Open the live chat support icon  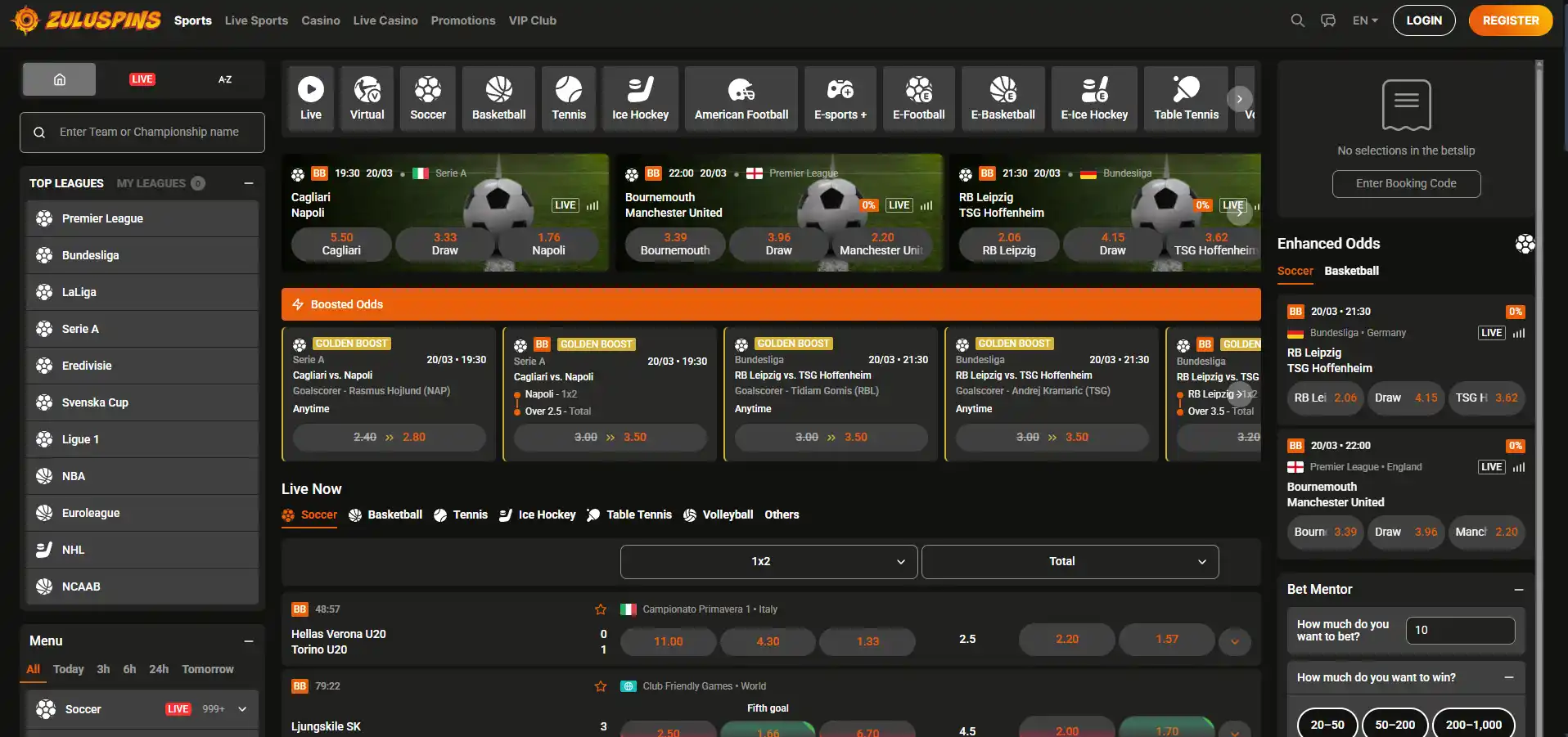click(1328, 20)
